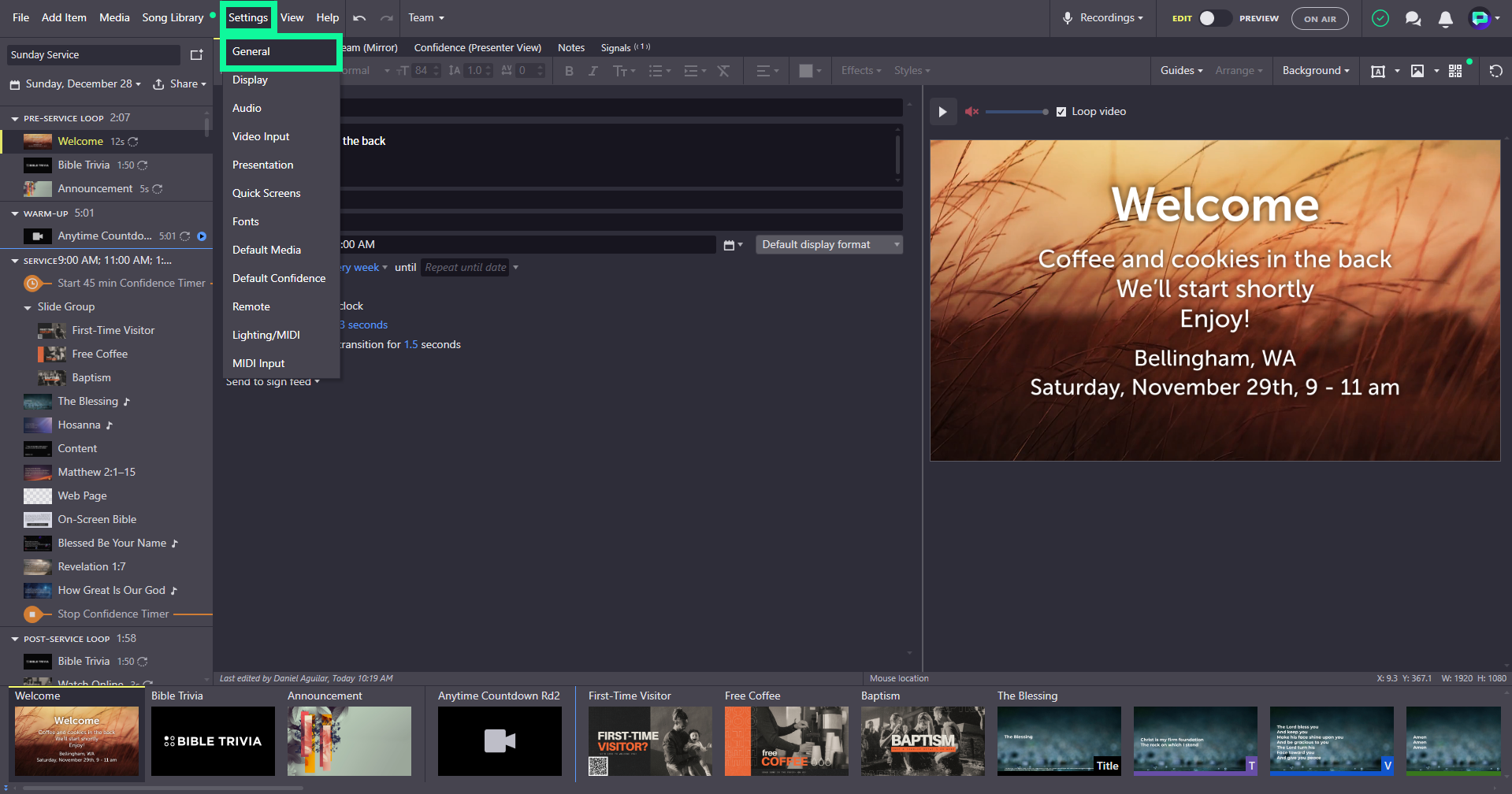Choose Audio in the Settings menu
The height and width of the screenshot is (794, 1512).
(x=281, y=109)
